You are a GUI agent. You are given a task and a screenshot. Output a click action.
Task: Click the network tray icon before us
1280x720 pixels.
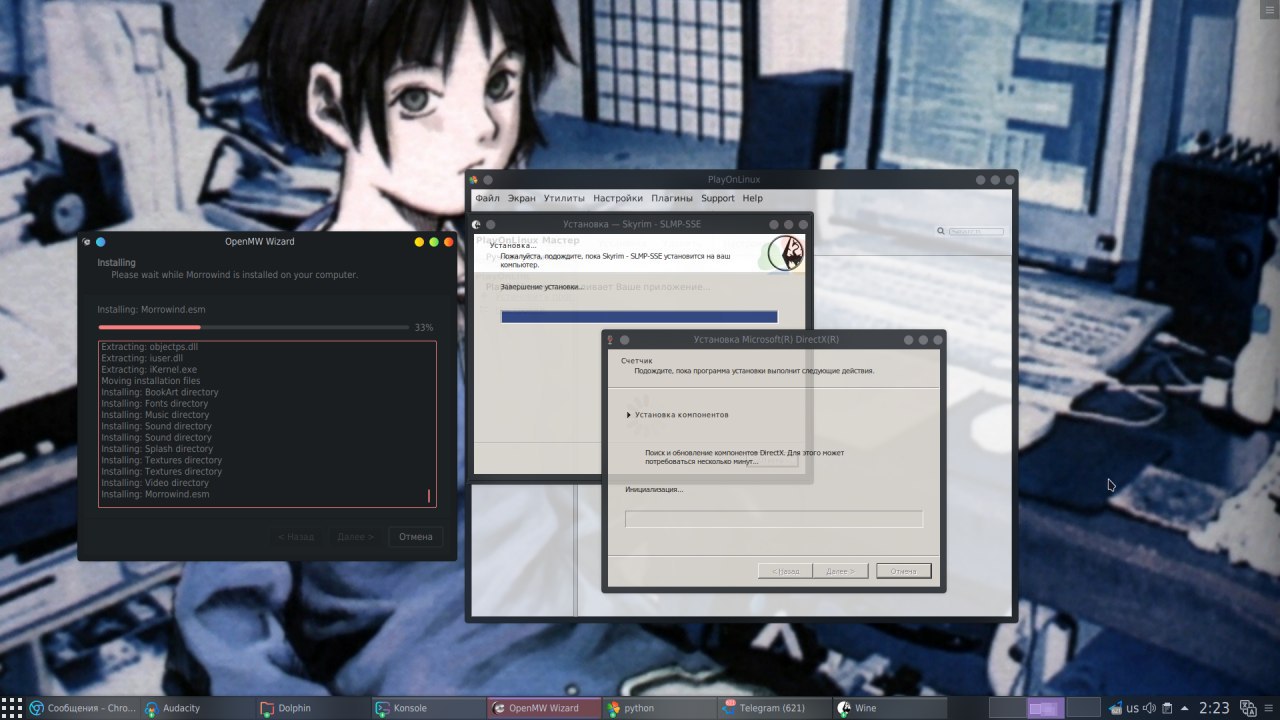coord(1116,708)
